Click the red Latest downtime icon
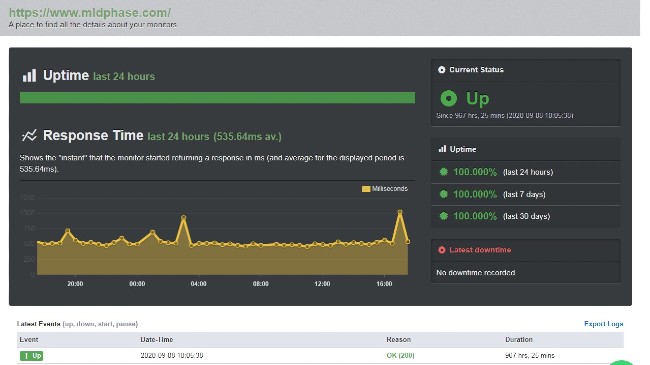This screenshot has height=365, width=650. (x=442, y=250)
